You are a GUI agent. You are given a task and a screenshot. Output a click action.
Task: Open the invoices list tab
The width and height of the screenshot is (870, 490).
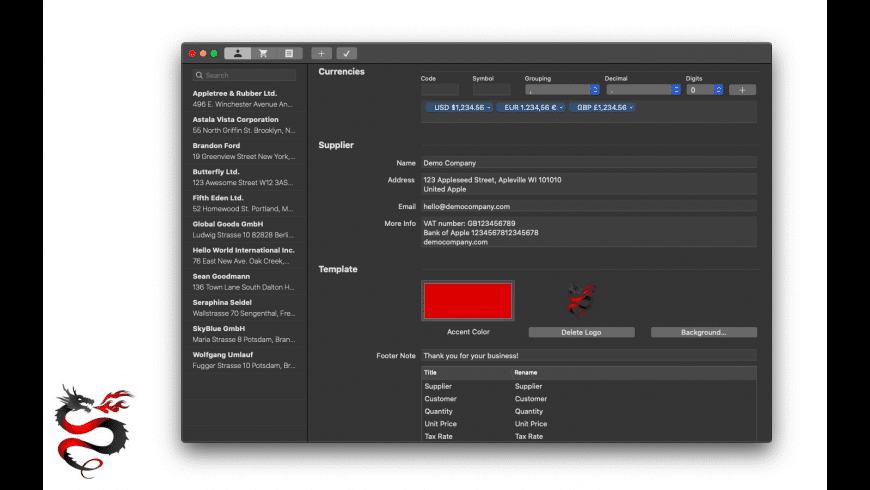pyautogui.click(x=289, y=53)
